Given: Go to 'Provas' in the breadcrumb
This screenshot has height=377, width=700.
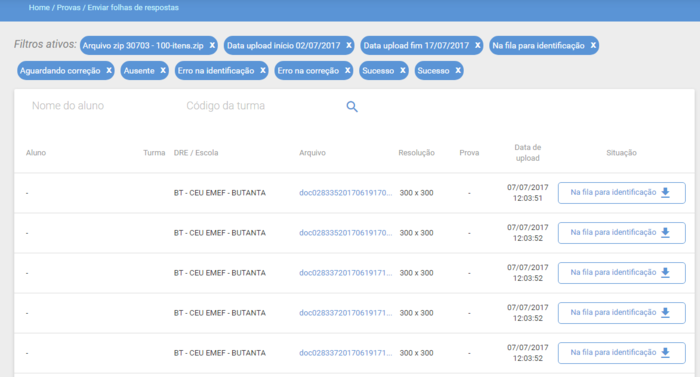Looking at the screenshot, I should click(x=68, y=8).
